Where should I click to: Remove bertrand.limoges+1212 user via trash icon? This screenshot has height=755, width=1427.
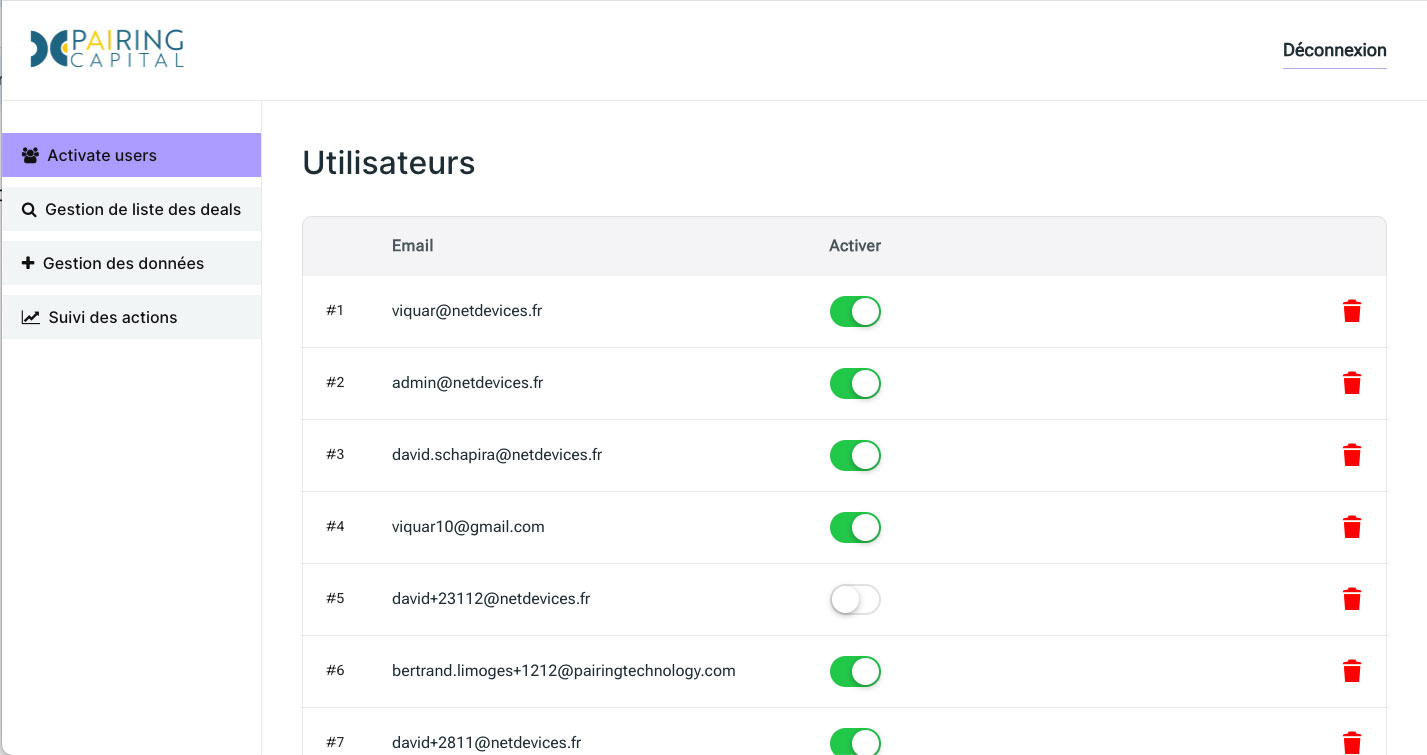click(x=1352, y=671)
